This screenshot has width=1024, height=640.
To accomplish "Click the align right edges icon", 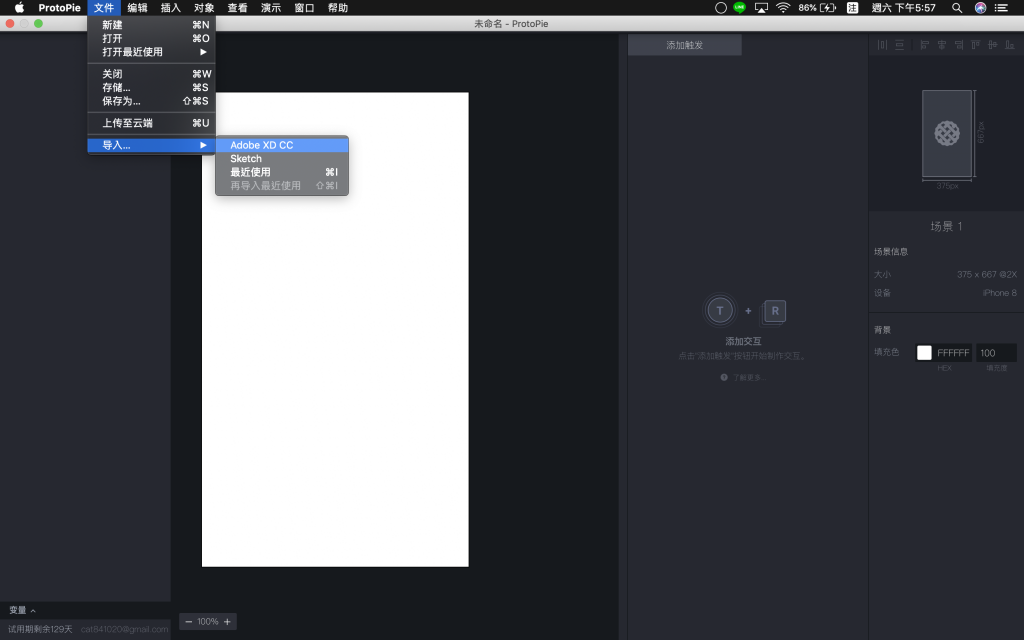I will (x=959, y=45).
